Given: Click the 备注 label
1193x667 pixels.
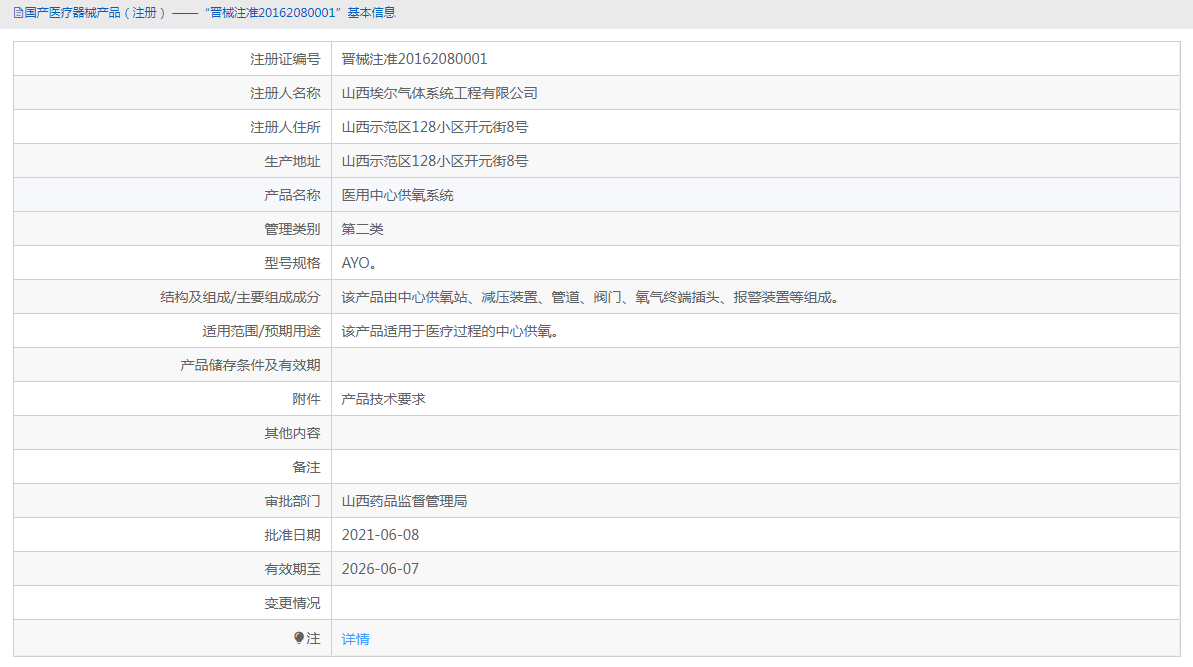Looking at the screenshot, I should coord(307,468).
